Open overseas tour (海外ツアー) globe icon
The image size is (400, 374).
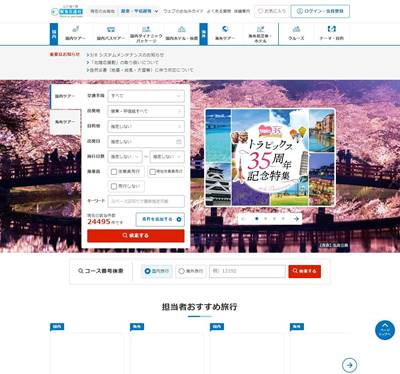point(225,29)
